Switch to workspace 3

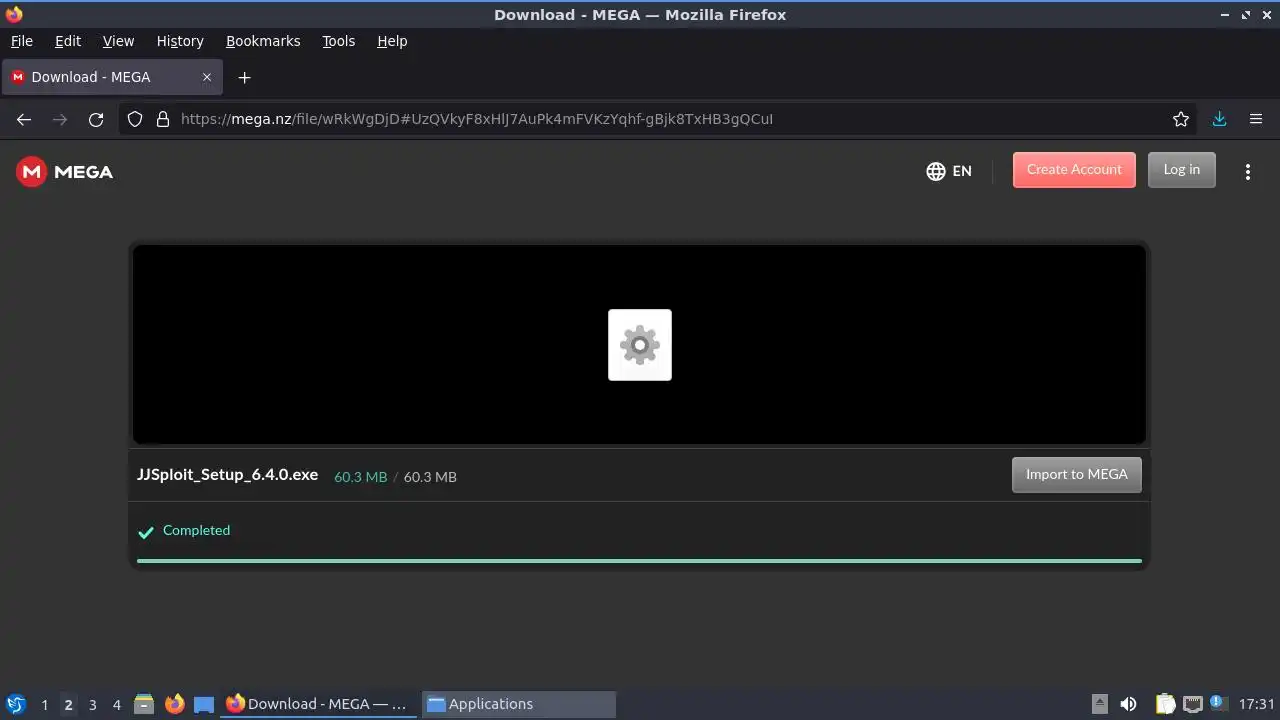[x=92, y=704]
